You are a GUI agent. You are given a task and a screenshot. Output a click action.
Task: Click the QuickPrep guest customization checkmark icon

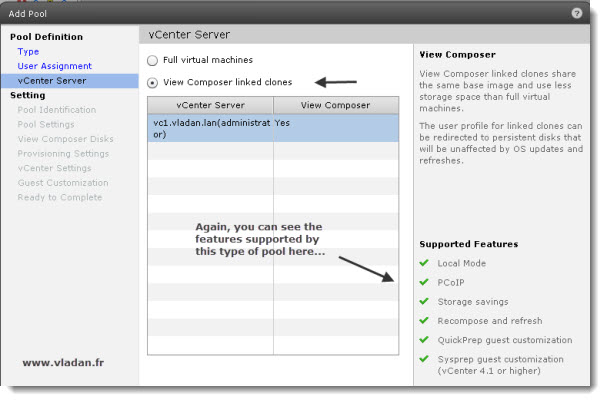point(424,340)
